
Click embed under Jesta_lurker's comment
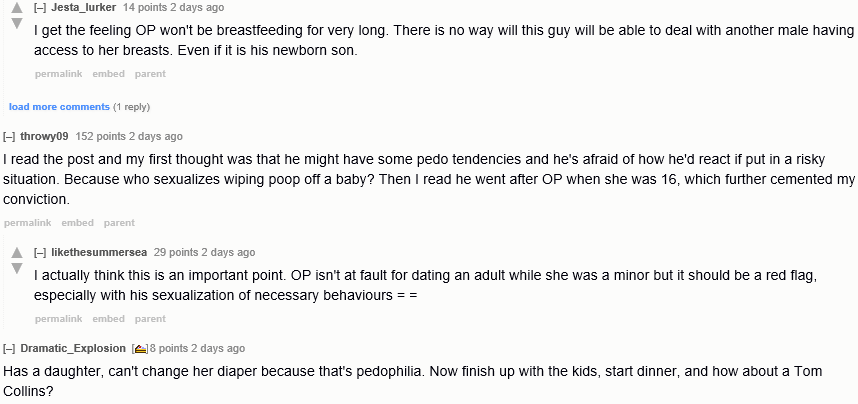tap(108, 74)
